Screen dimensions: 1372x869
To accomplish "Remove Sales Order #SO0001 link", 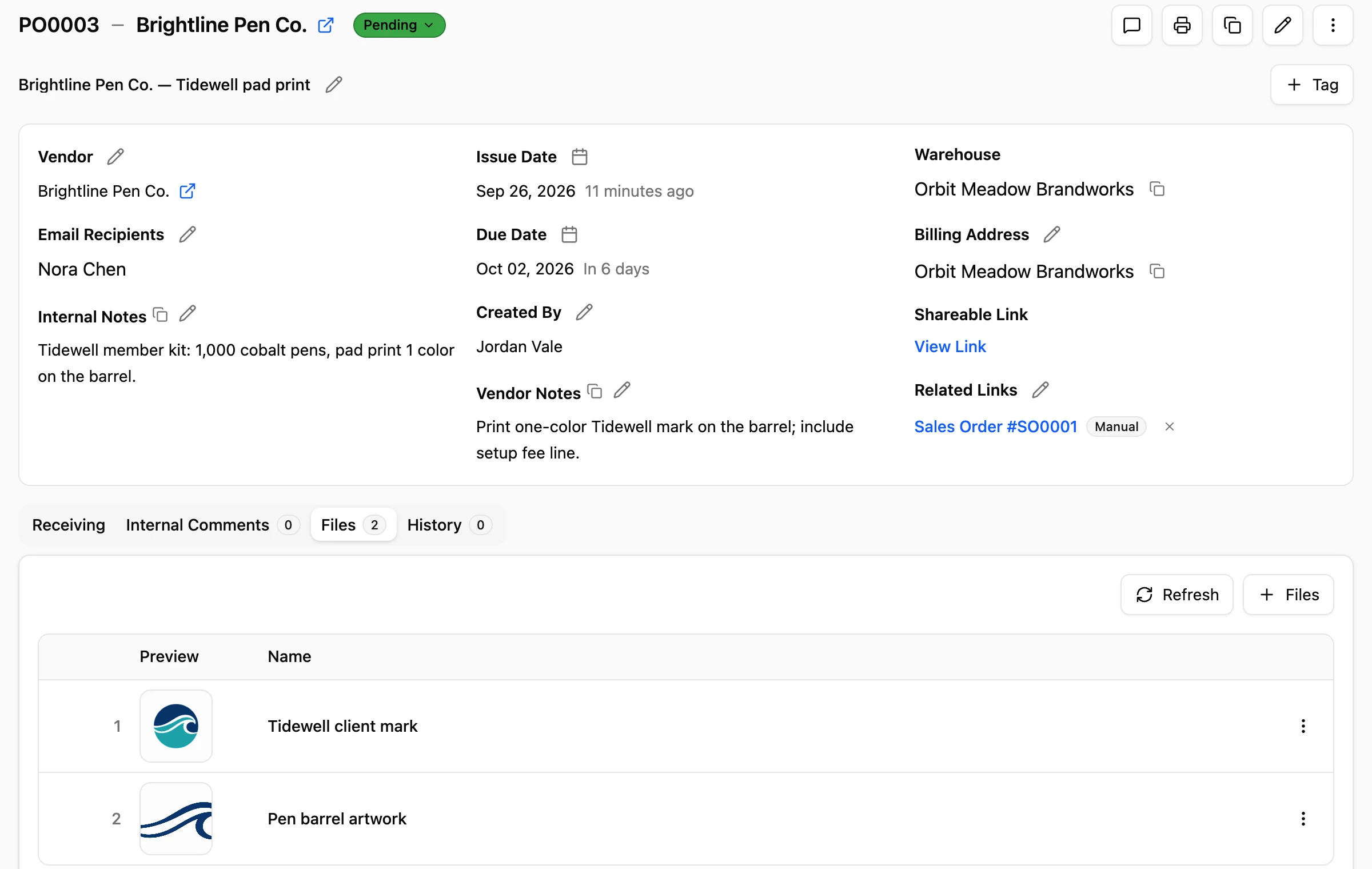I will pyautogui.click(x=1170, y=426).
